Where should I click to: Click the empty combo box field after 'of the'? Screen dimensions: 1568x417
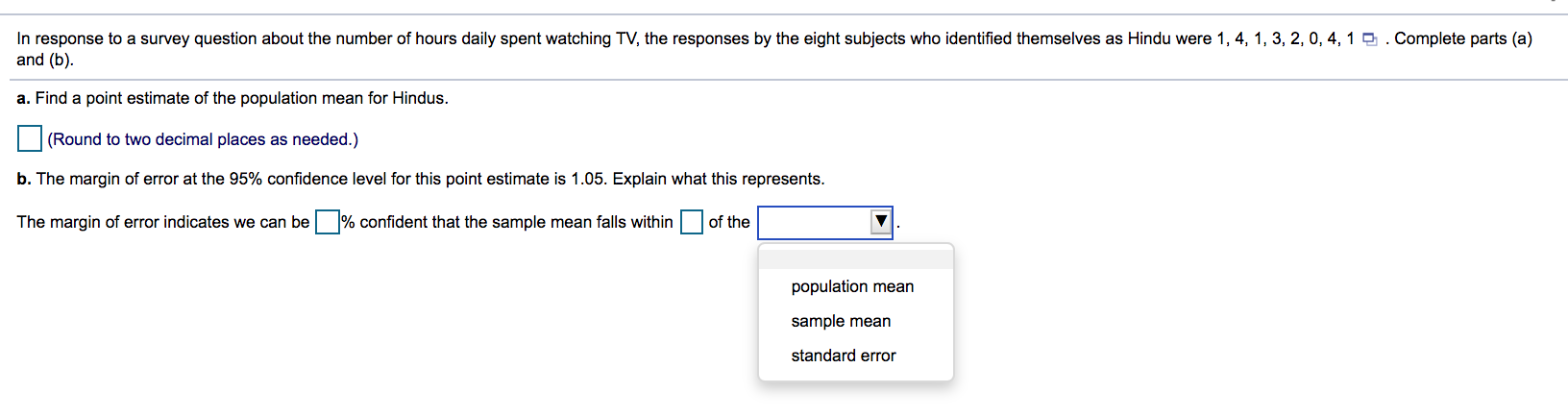[825, 222]
